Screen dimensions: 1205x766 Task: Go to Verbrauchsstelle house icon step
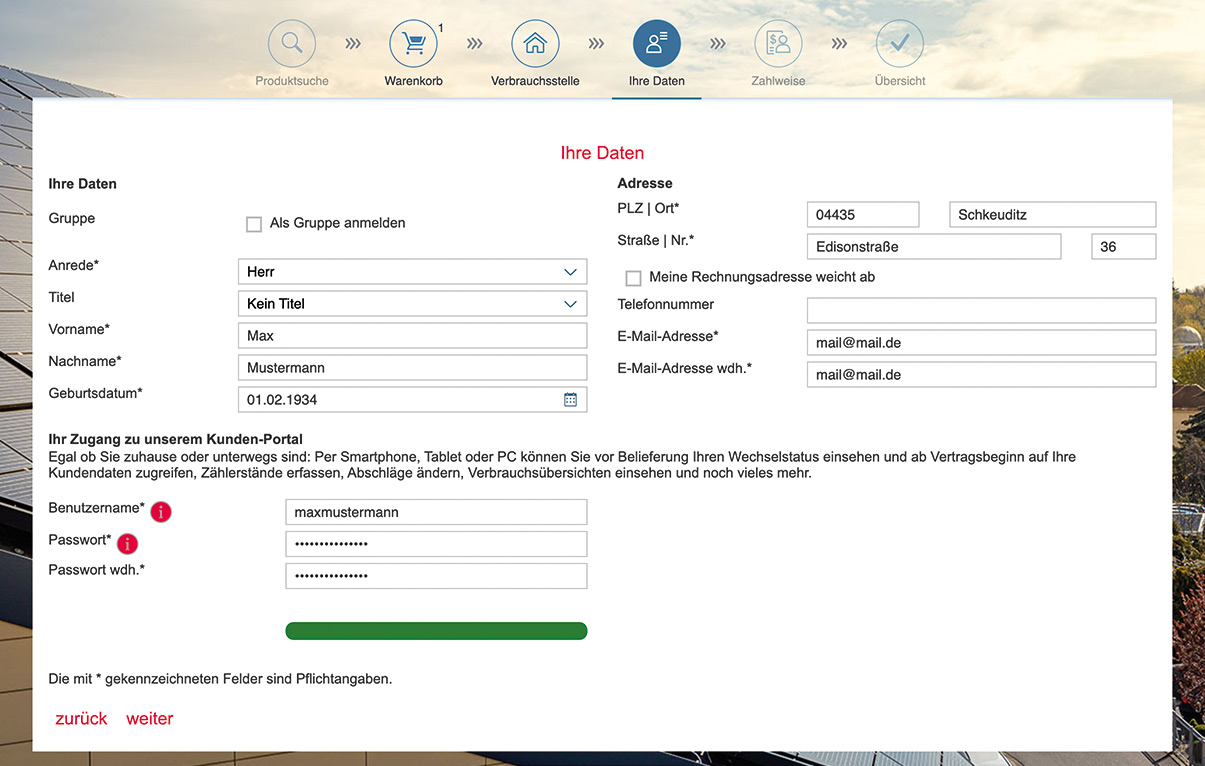pyautogui.click(x=535, y=44)
